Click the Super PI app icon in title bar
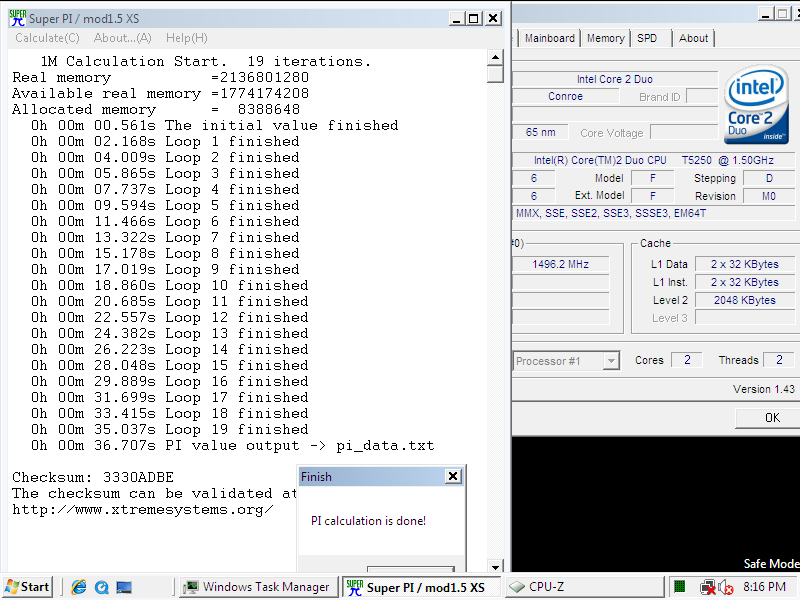This screenshot has height=600, width=800. [x=17, y=18]
